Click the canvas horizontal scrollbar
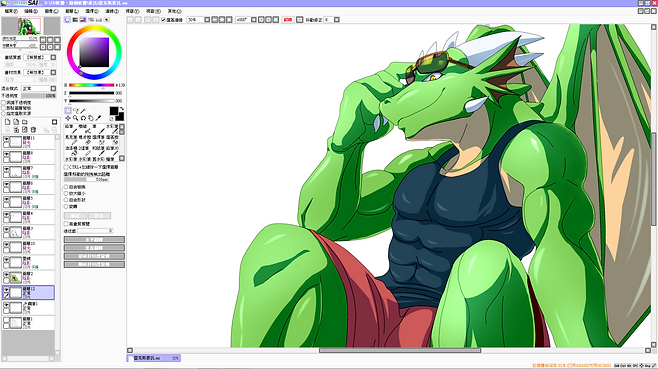Screen dimensions: 658x369 coord(400,350)
